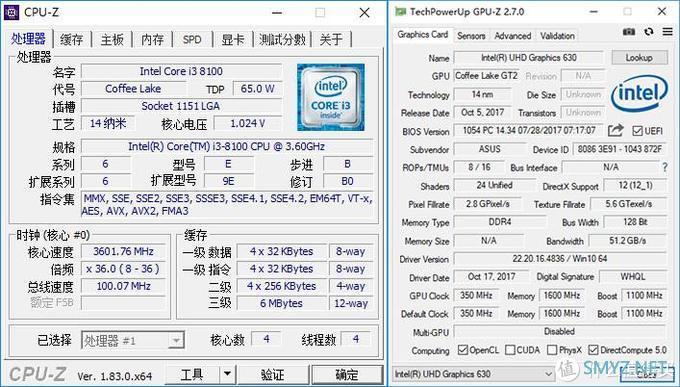Click the Release Date value Oct 5, 2017
680x387 pixels.
(x=482, y=112)
